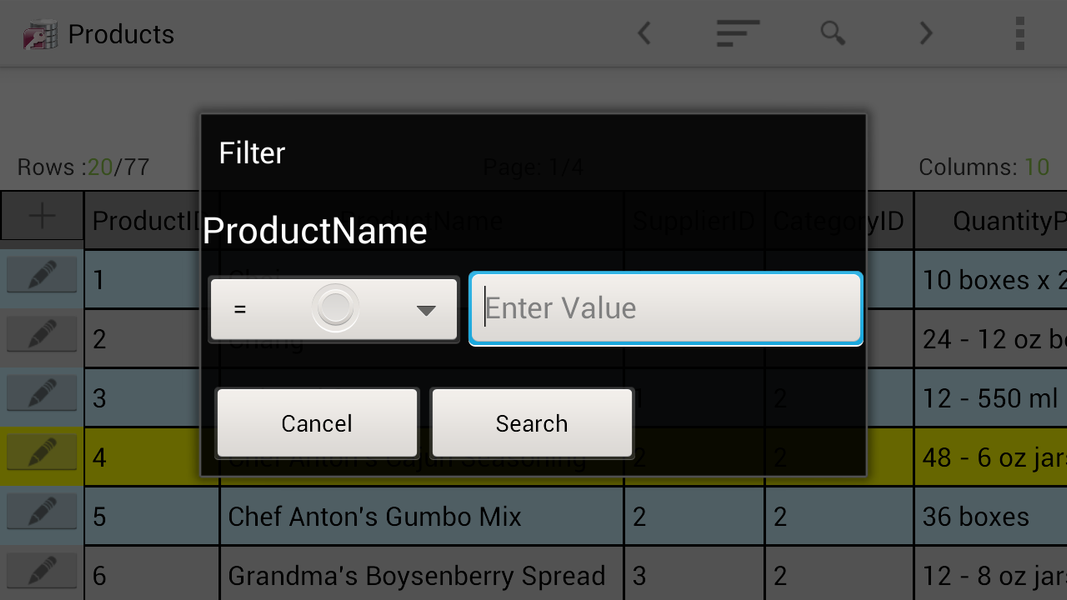Open the comparison operator dropdown showing =

(x=333, y=308)
